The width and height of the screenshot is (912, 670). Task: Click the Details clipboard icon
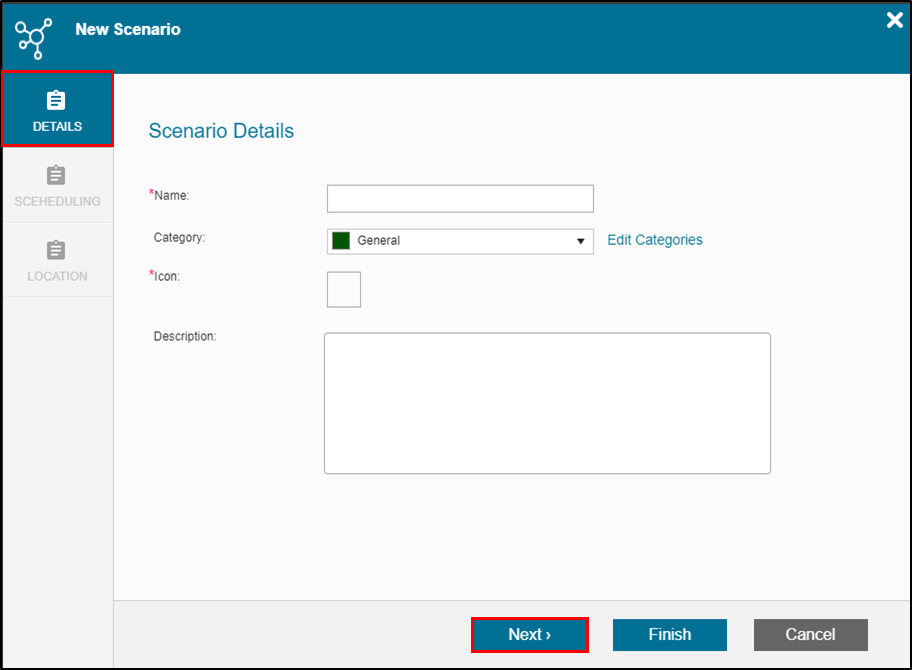click(57, 101)
